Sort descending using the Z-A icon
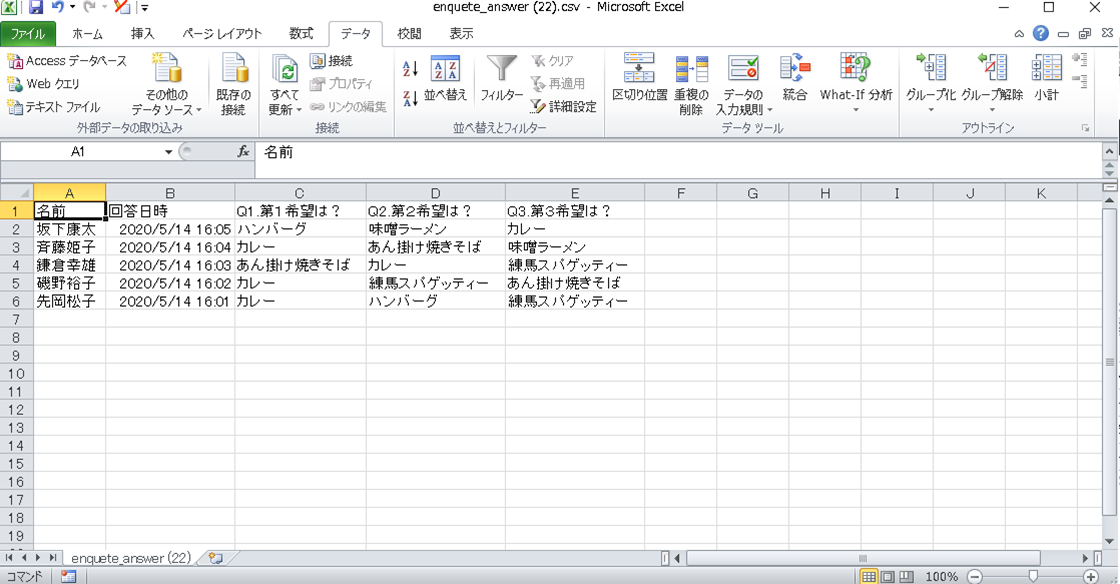Image resolution: width=1120 pixels, height=584 pixels. [x=410, y=98]
